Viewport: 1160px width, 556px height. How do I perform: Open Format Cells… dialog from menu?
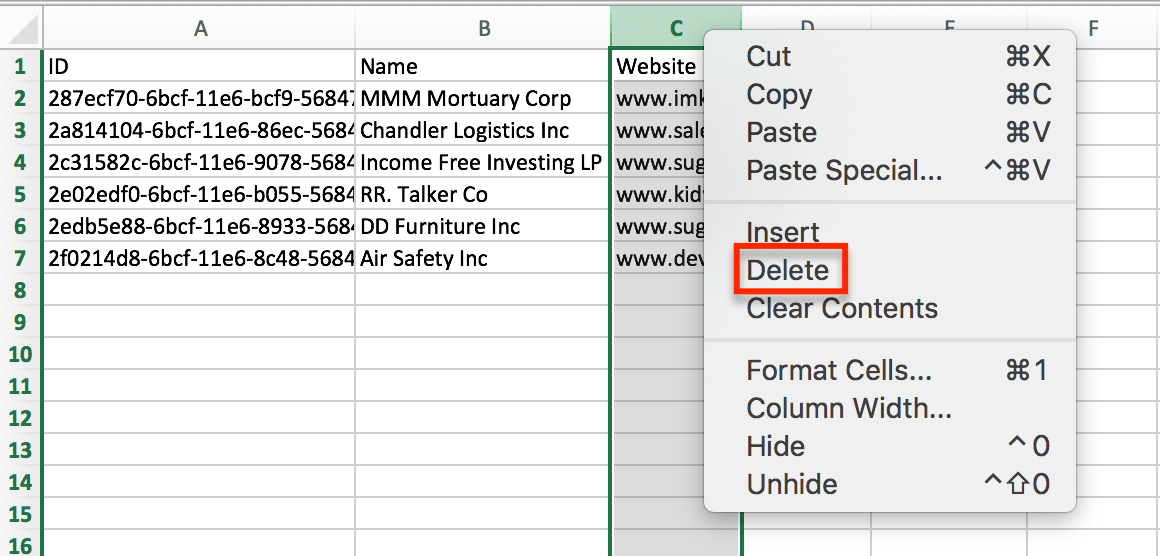(x=889, y=370)
